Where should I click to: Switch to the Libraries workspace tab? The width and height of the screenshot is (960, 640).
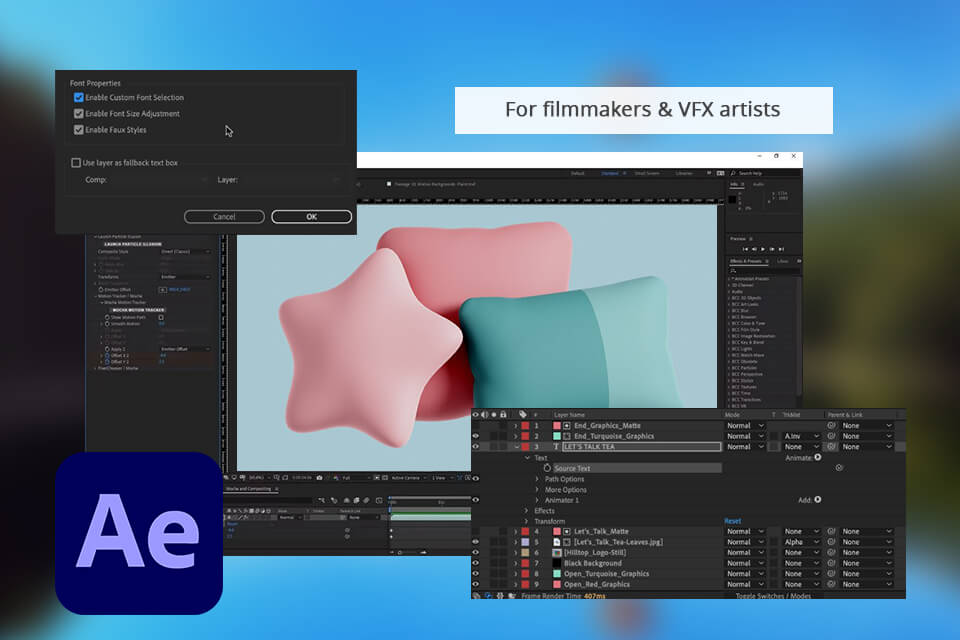click(x=684, y=173)
